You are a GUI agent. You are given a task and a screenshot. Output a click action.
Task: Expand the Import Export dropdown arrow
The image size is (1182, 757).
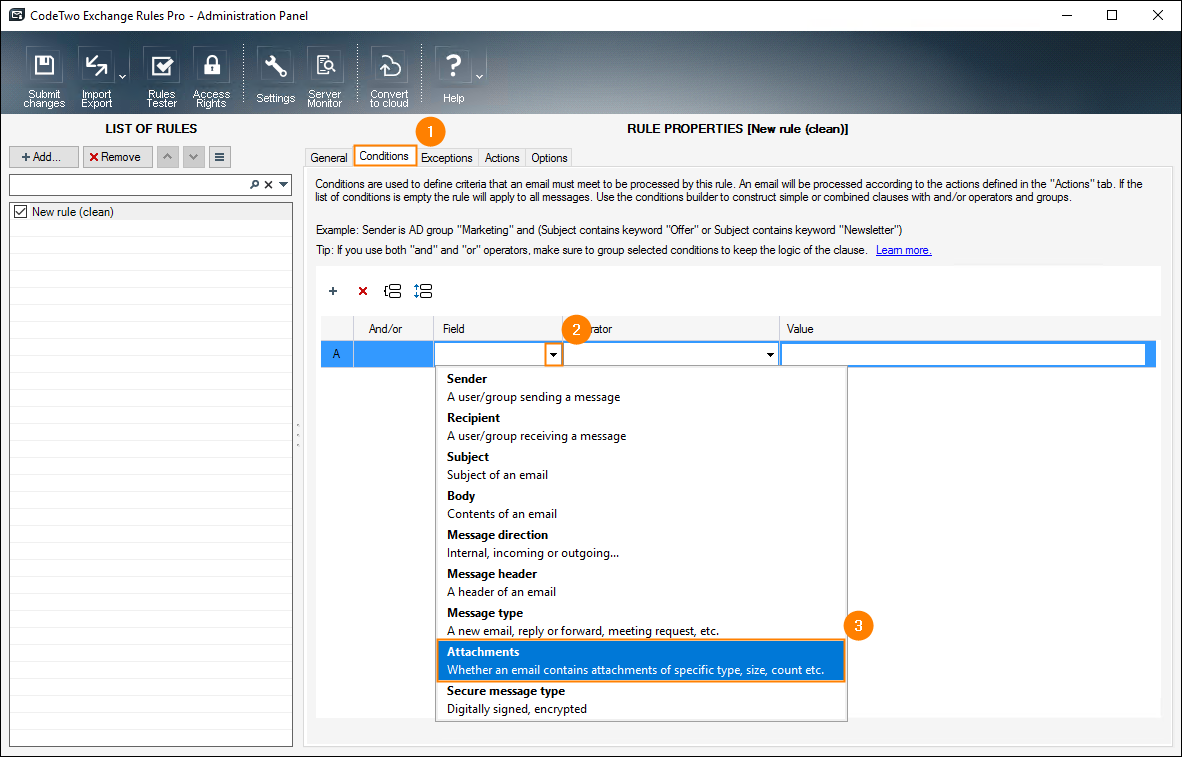click(x=122, y=77)
